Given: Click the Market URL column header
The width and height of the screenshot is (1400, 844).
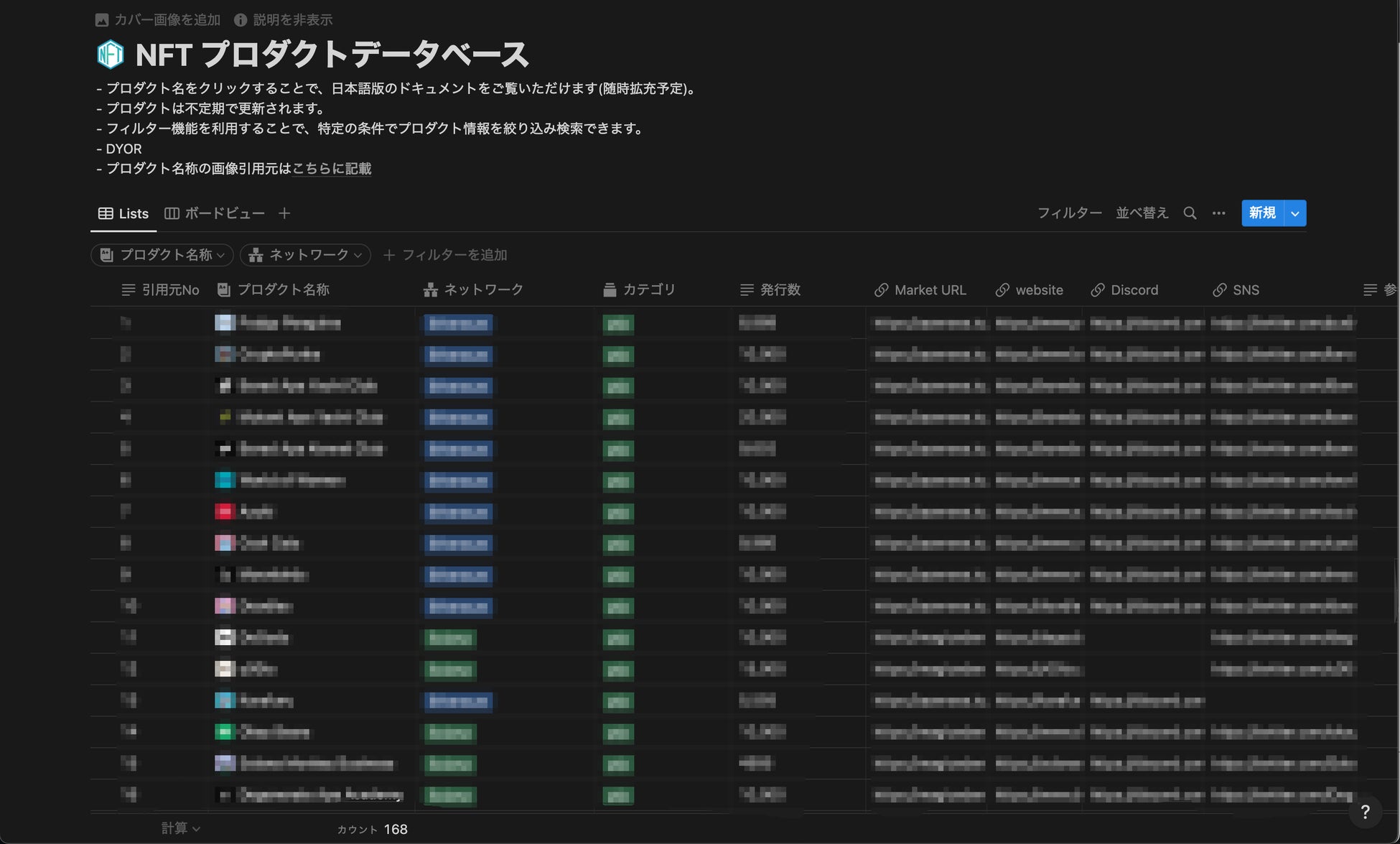Looking at the screenshot, I should coord(920,290).
